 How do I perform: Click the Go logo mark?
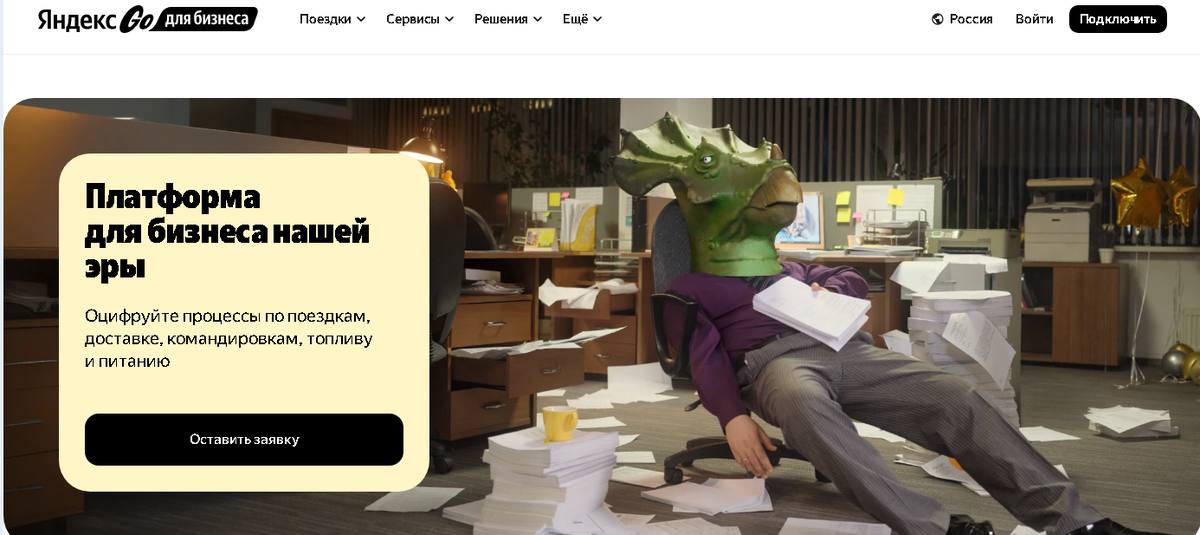pos(135,20)
